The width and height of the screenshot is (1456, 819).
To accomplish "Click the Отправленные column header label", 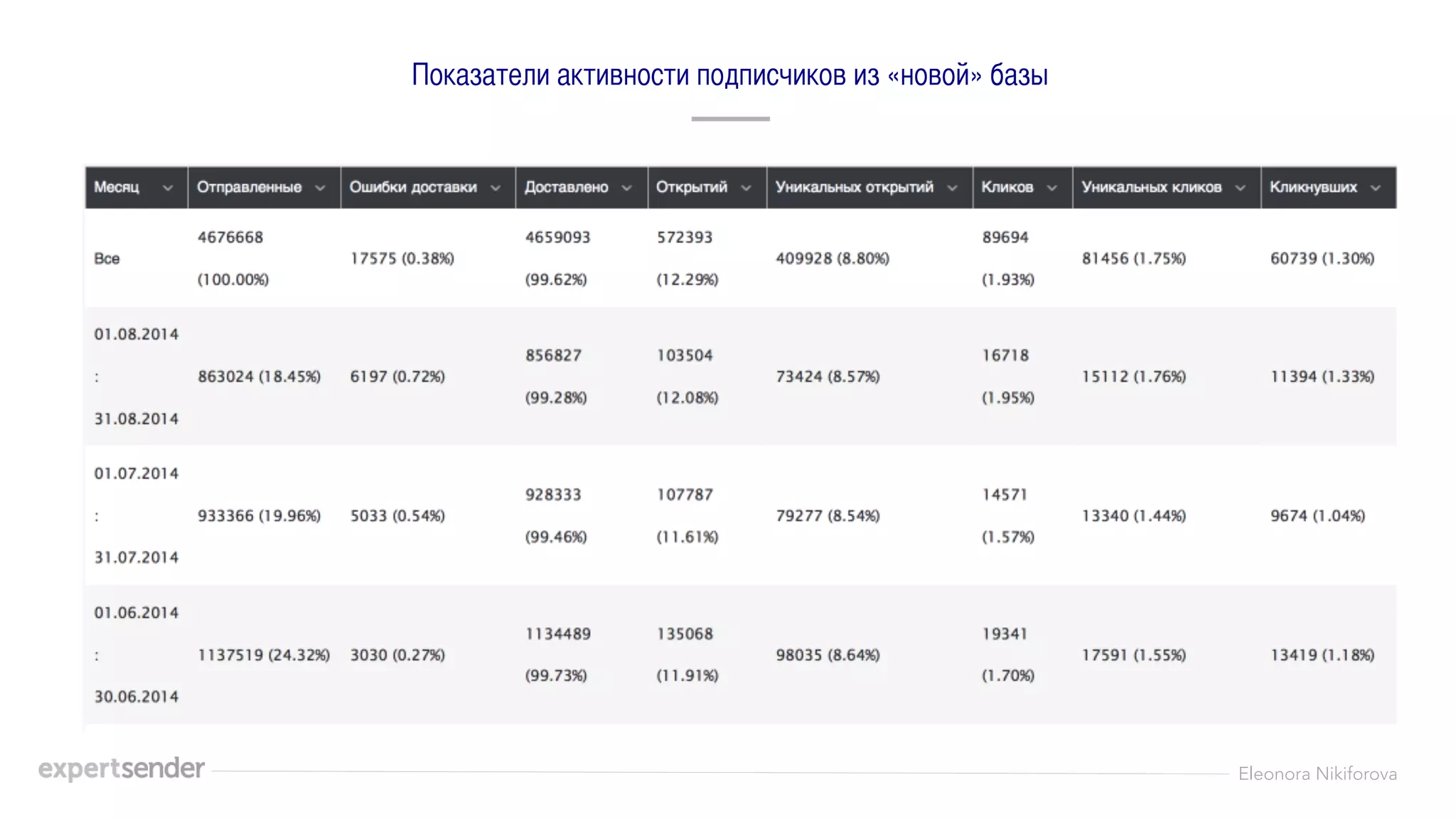I will click(x=249, y=188).
